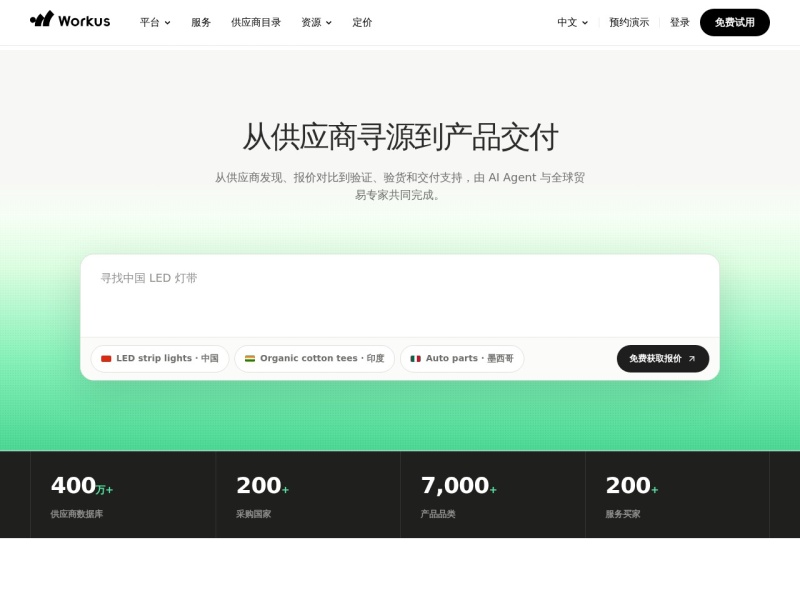Click the 预约演示 link
The image size is (800, 600).
629,22
